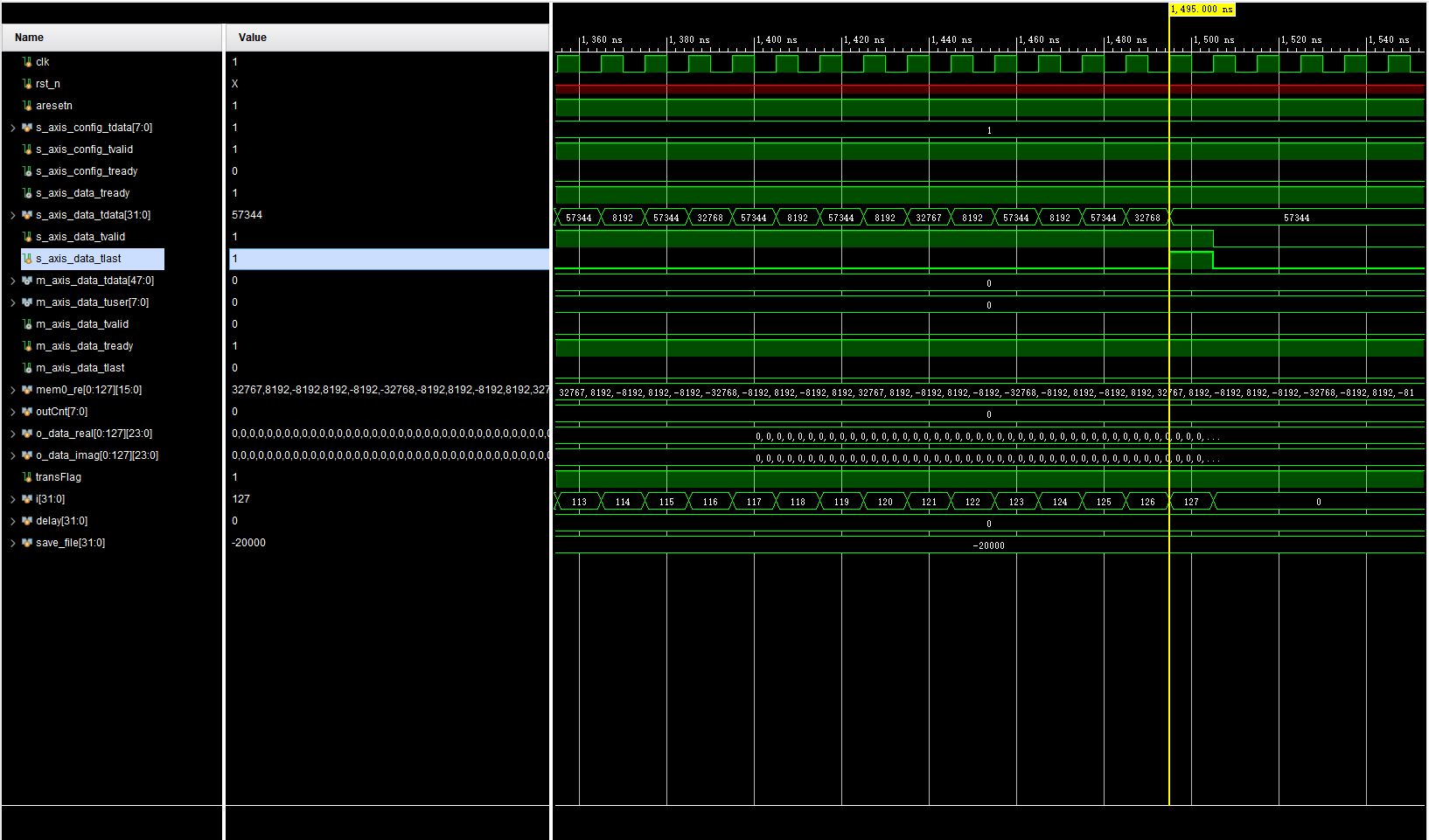This screenshot has width=1429, height=840.
Task: Expand the i[31:0] bus
Action: pos(12,499)
